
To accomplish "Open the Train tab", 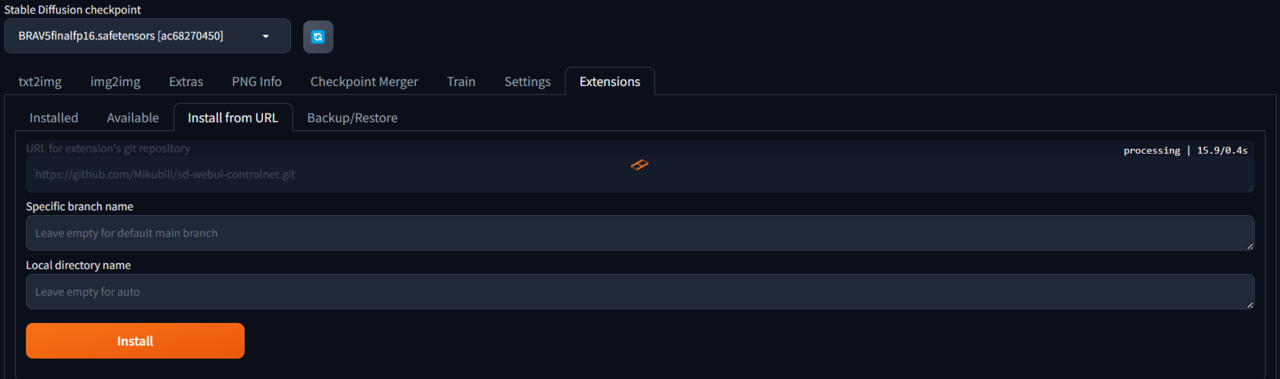I will click(x=461, y=82).
